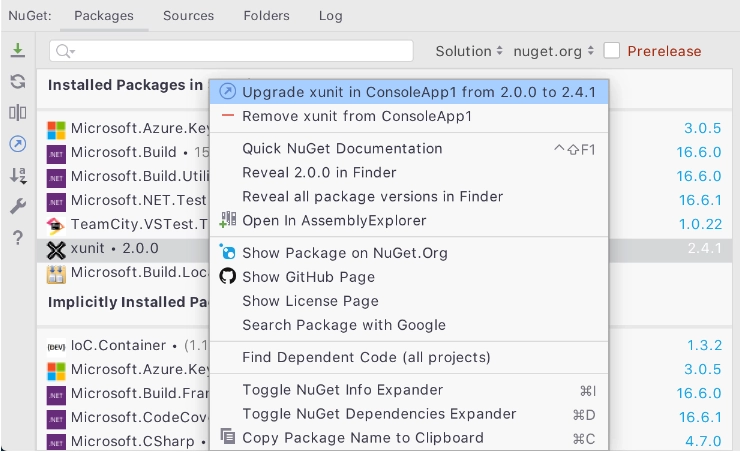Click the copy clipboard icon in menu
The width and height of the screenshot is (740, 452).
click(227, 436)
